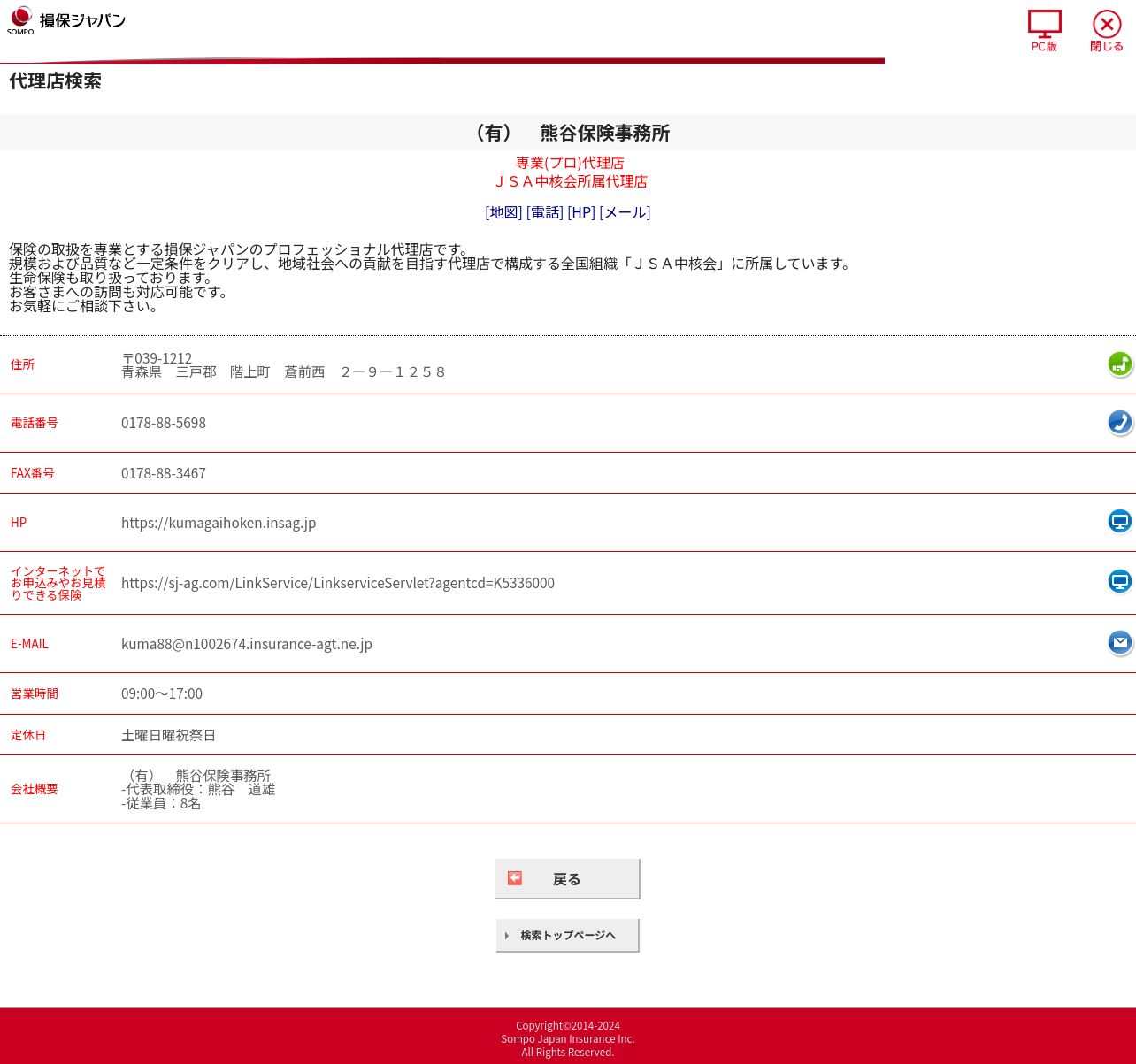Click the https://kumagaihoken.insag.jp URL text
1136x1064 pixels.
coord(219,523)
